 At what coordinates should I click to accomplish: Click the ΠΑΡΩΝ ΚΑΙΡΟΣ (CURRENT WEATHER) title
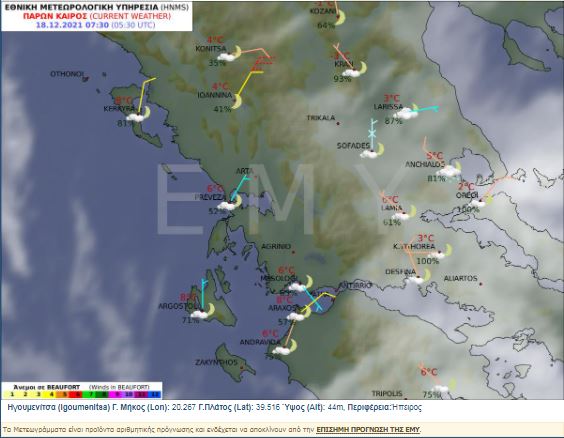97,16
